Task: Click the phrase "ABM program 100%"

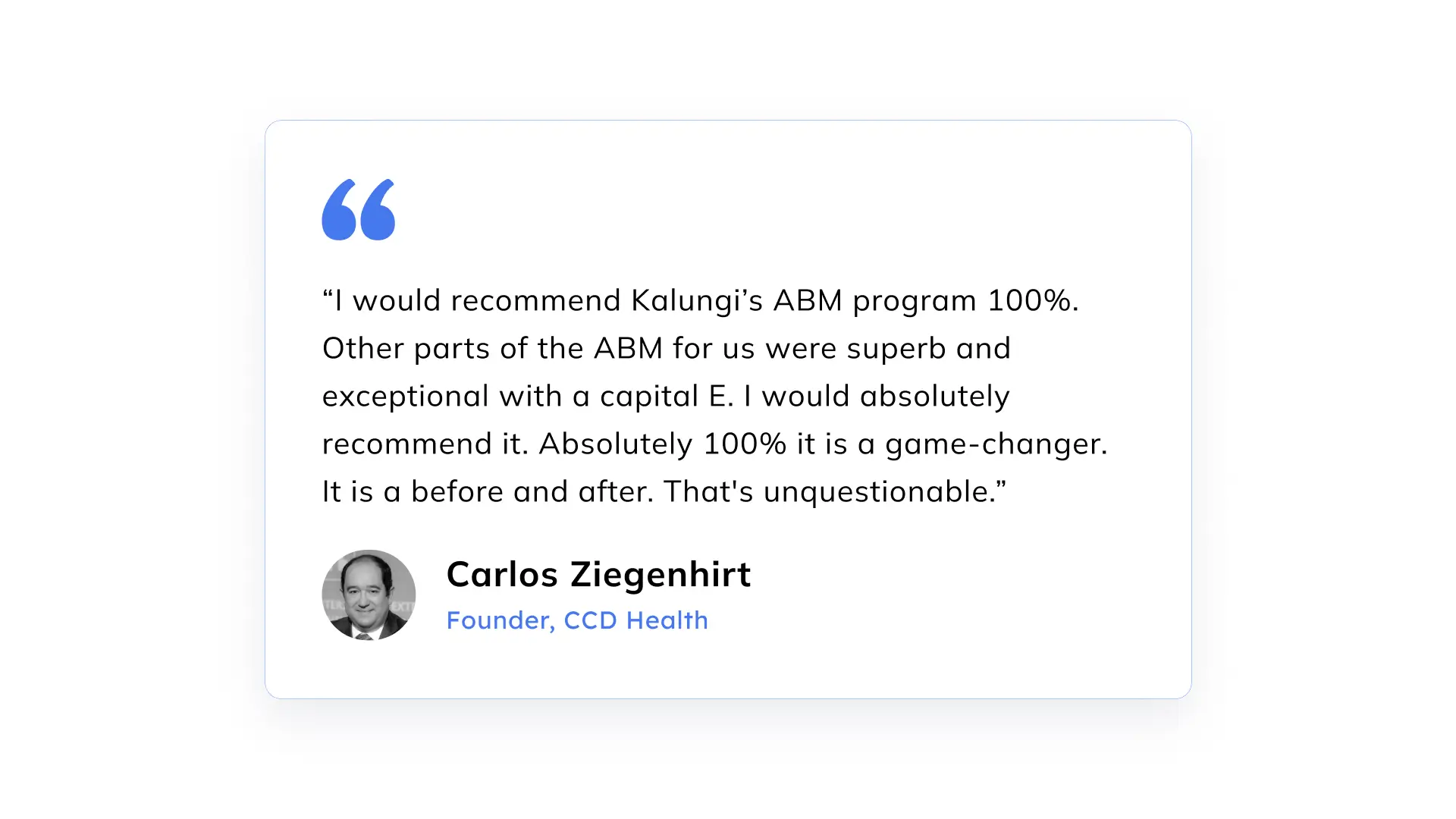Action: 925,301
